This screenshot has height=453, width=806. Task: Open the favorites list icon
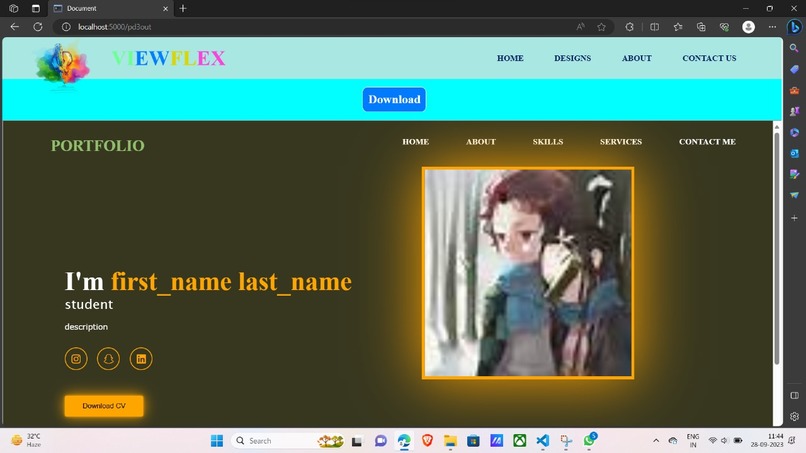point(678,27)
